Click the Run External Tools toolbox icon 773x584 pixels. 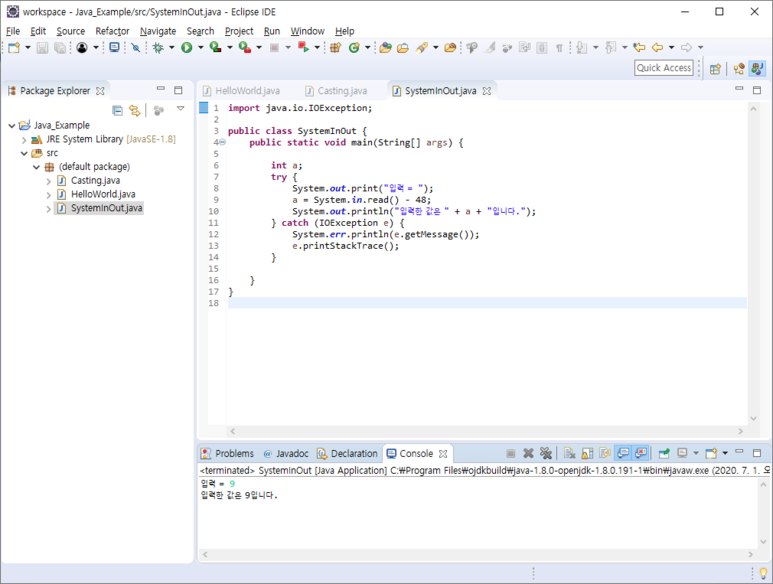tap(245, 48)
